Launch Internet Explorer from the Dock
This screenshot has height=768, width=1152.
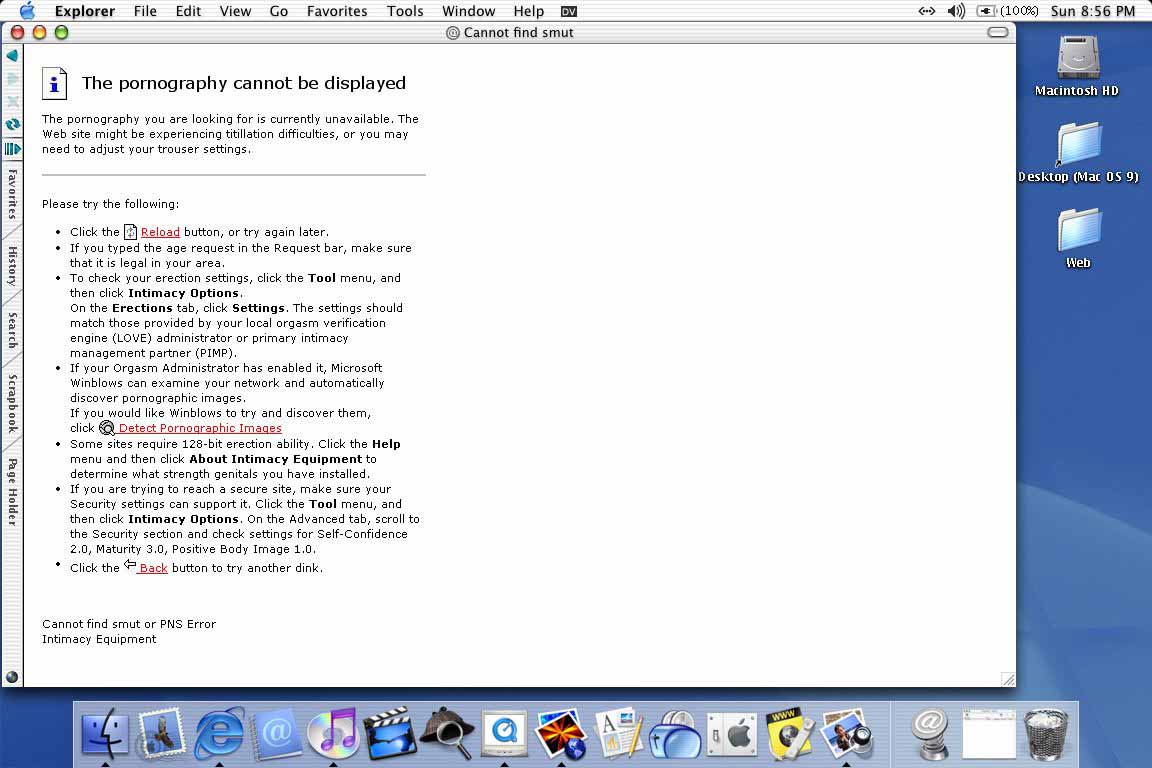click(x=219, y=733)
